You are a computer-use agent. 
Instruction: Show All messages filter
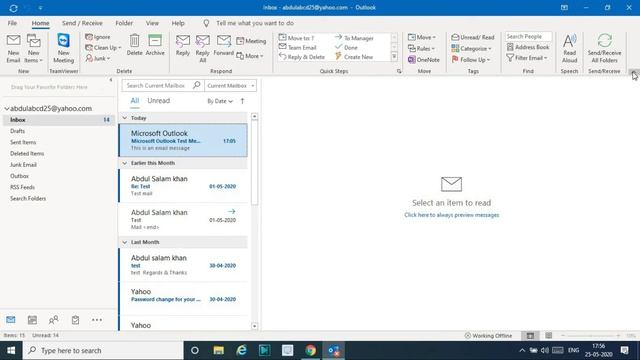(x=135, y=100)
